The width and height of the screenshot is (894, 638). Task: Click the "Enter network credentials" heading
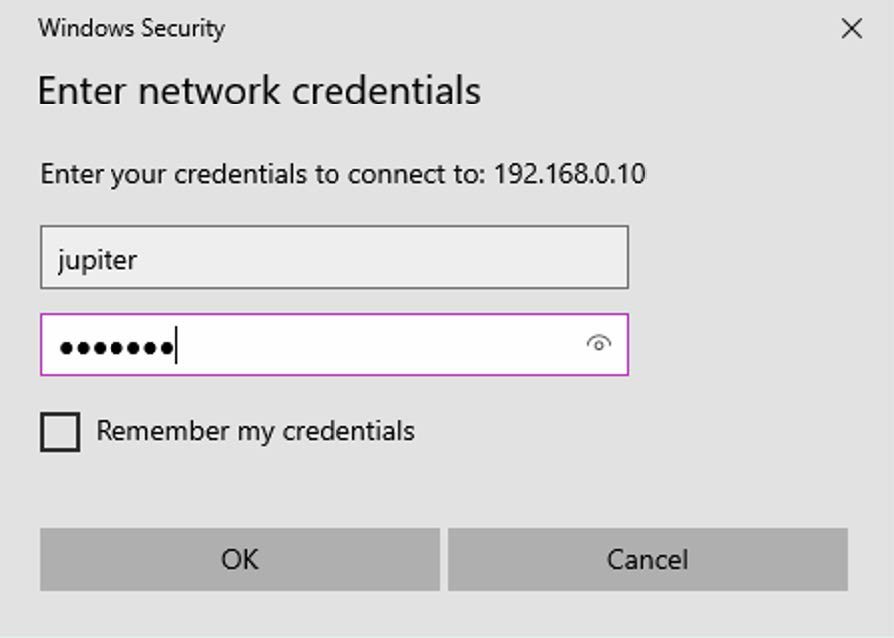point(259,91)
